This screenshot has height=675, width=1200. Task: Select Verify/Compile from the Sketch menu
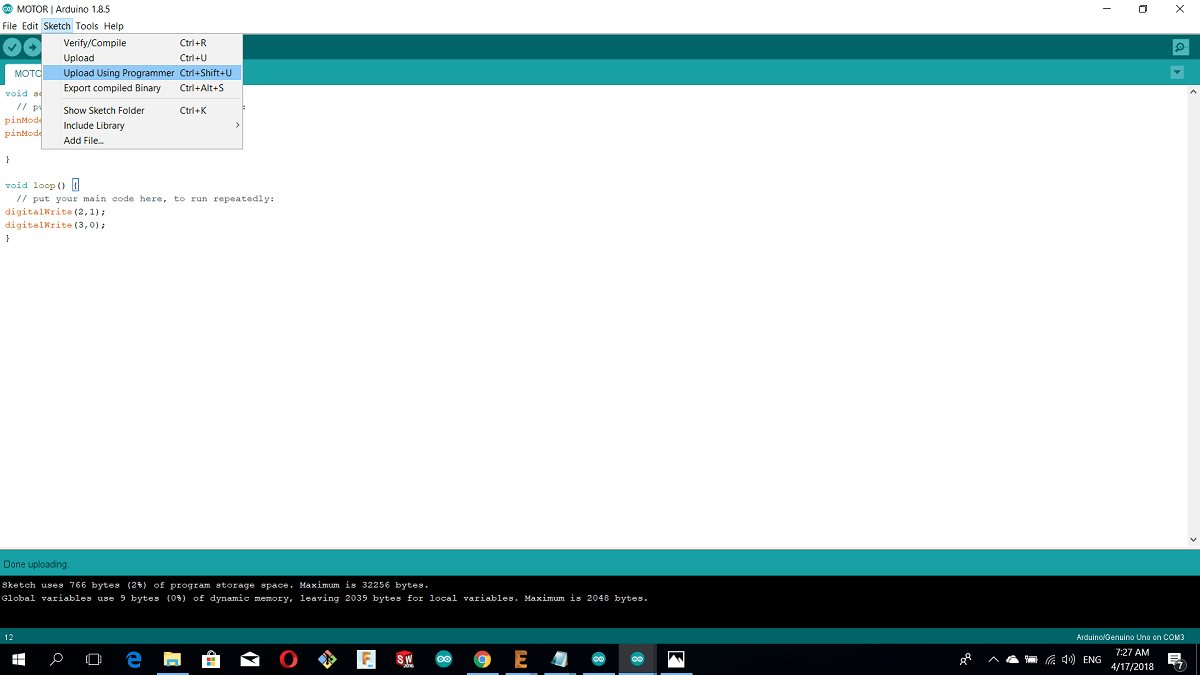142,43
